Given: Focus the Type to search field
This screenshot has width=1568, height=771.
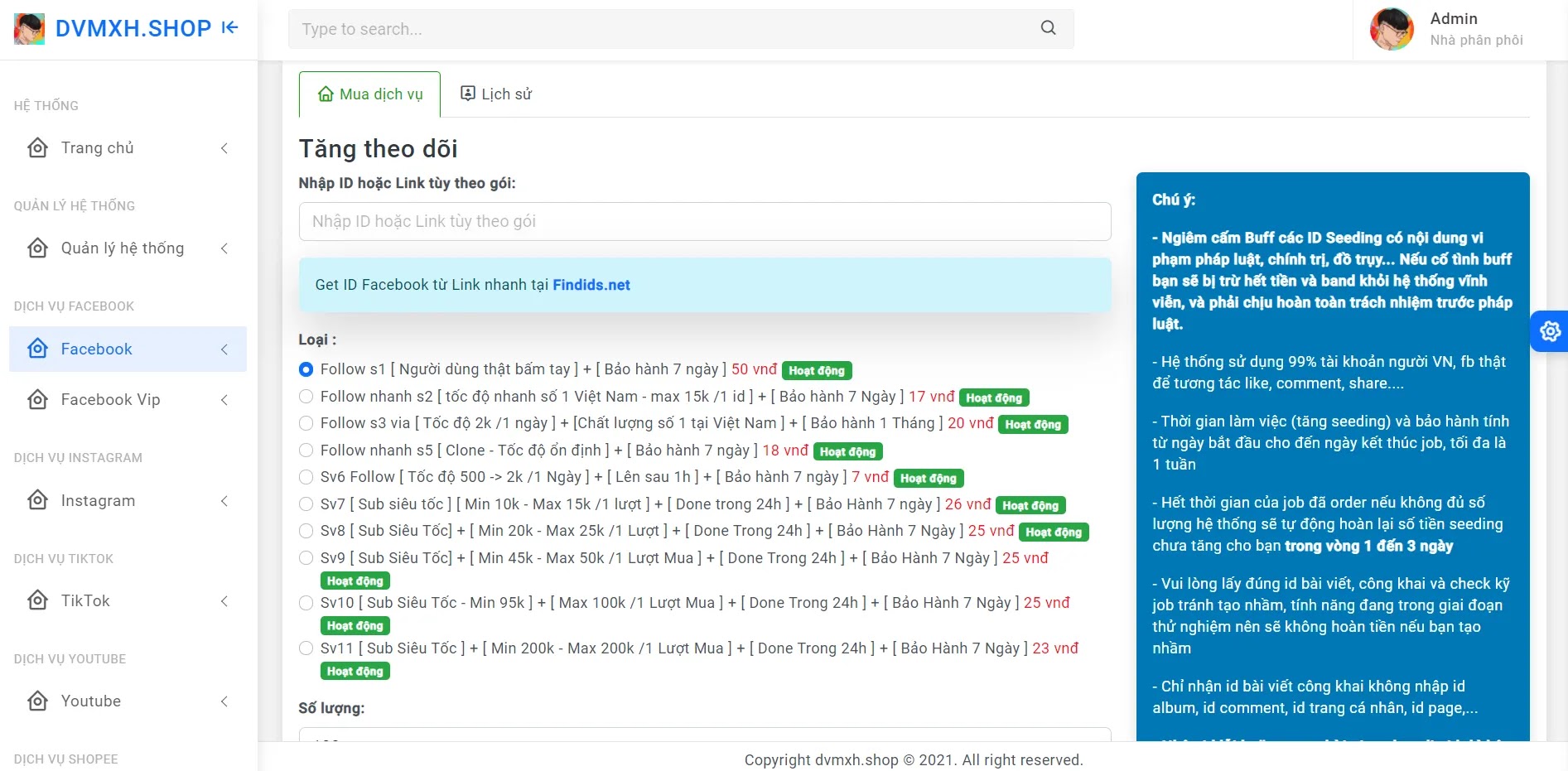Looking at the screenshot, I should click(681, 29).
